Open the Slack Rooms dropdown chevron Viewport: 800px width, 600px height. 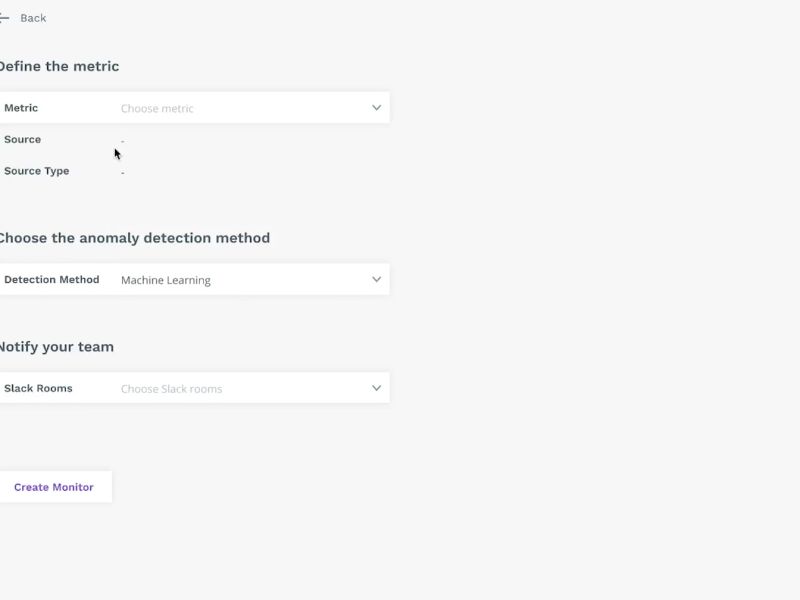[377, 388]
